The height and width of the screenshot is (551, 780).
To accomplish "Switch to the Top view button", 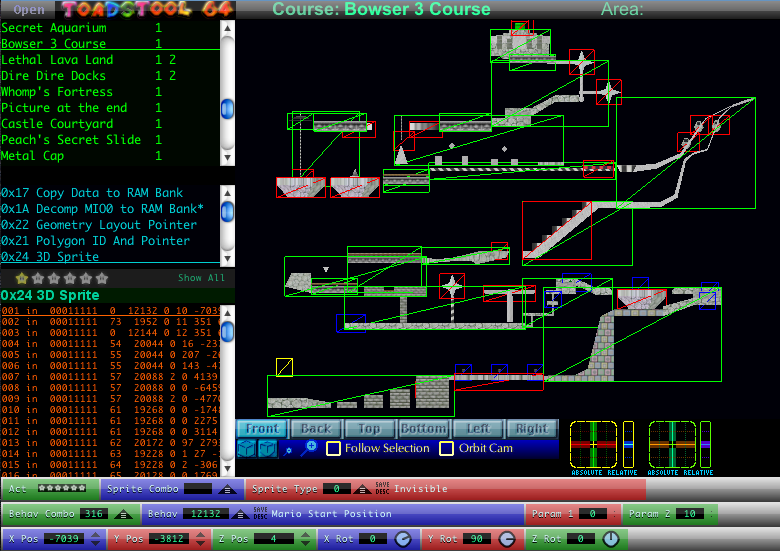I will (x=369, y=429).
